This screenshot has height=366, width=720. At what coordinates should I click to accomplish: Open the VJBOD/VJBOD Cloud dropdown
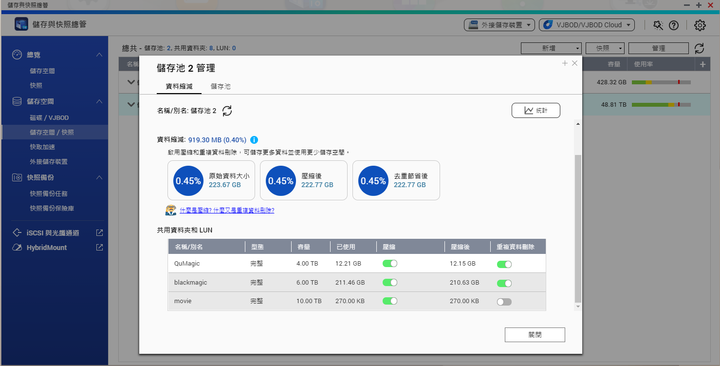click(587, 25)
